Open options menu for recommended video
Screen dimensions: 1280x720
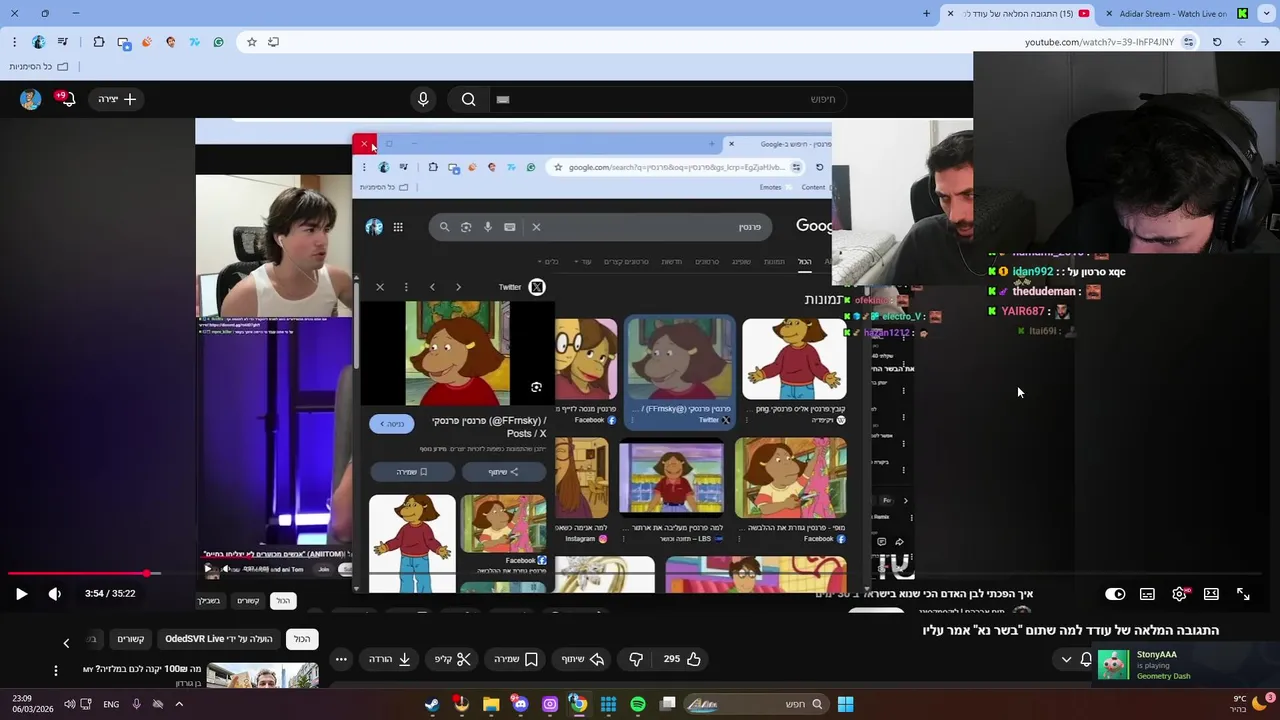pos(56,670)
